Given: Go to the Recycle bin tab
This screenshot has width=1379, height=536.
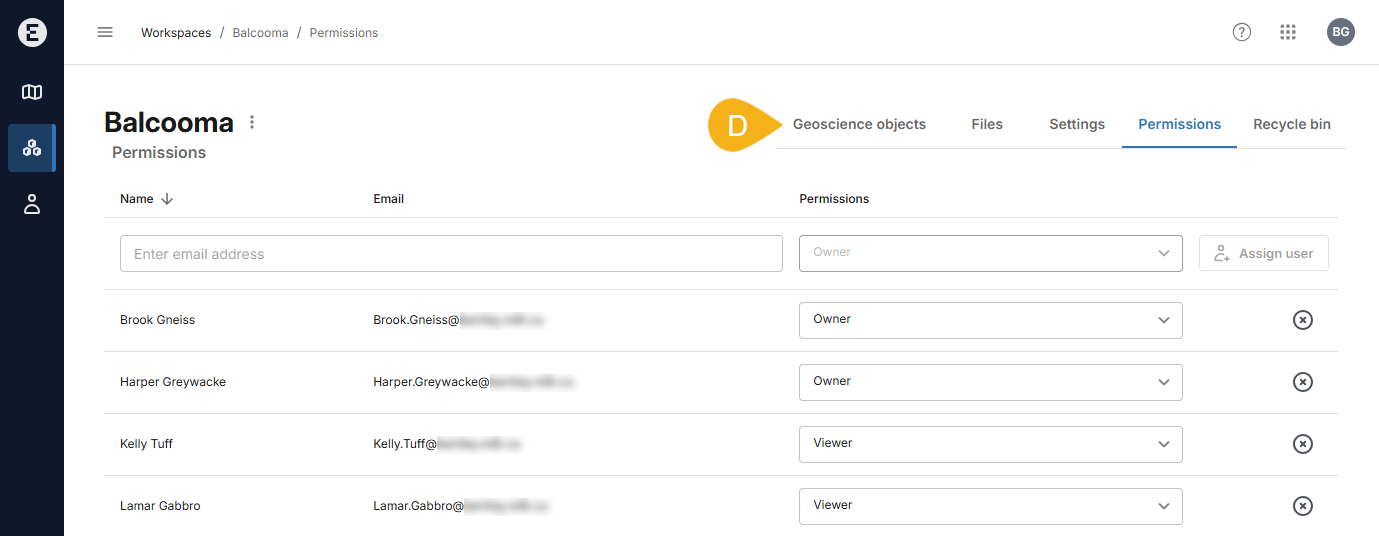Looking at the screenshot, I should click(1291, 125).
